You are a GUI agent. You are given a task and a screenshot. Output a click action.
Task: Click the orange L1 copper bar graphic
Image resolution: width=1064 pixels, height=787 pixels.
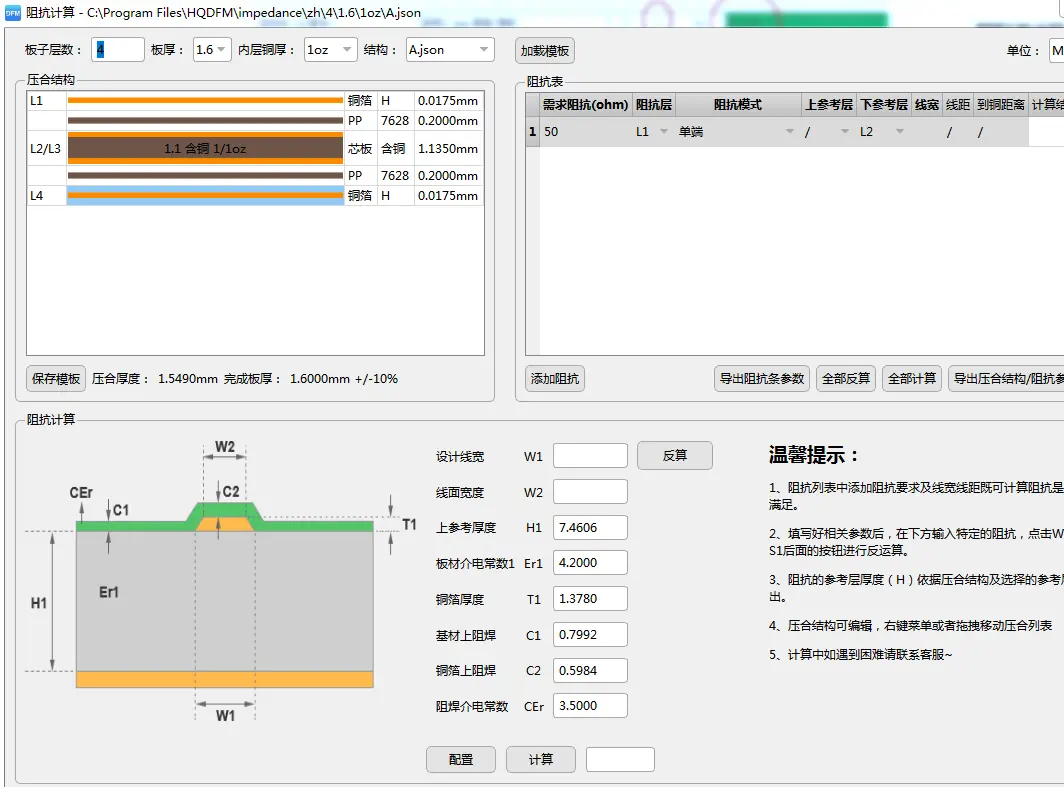205,100
